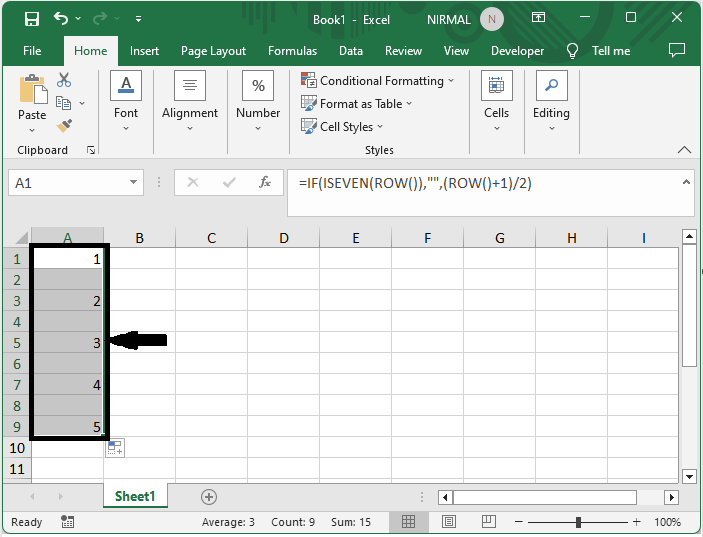Open the Comments speech bubble icon
703x537 pixels.
(677, 50)
